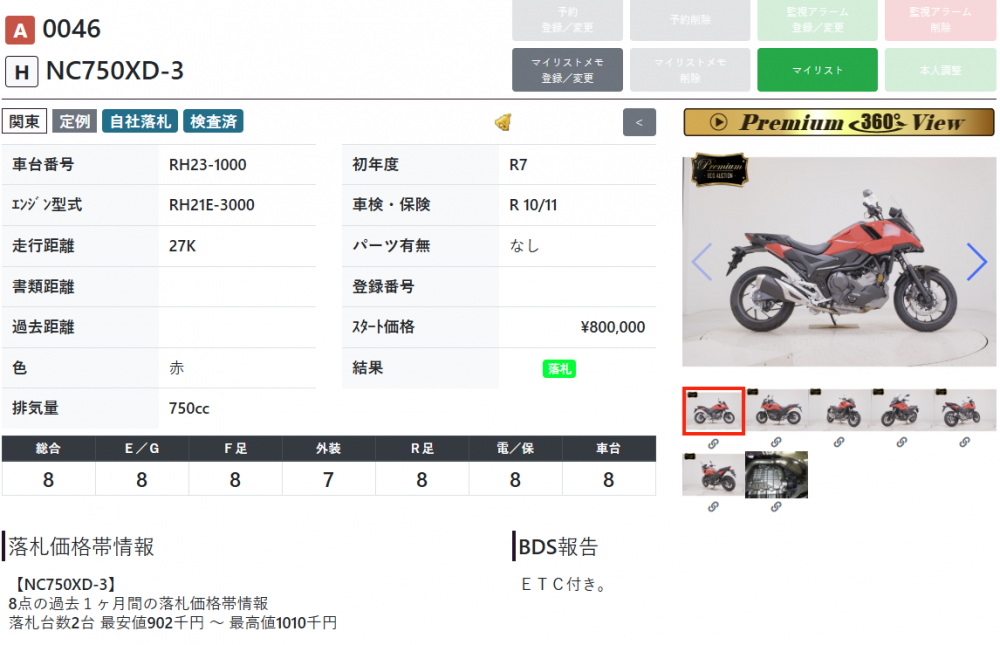Show the next motorcycle photo with right arrow

click(976, 262)
